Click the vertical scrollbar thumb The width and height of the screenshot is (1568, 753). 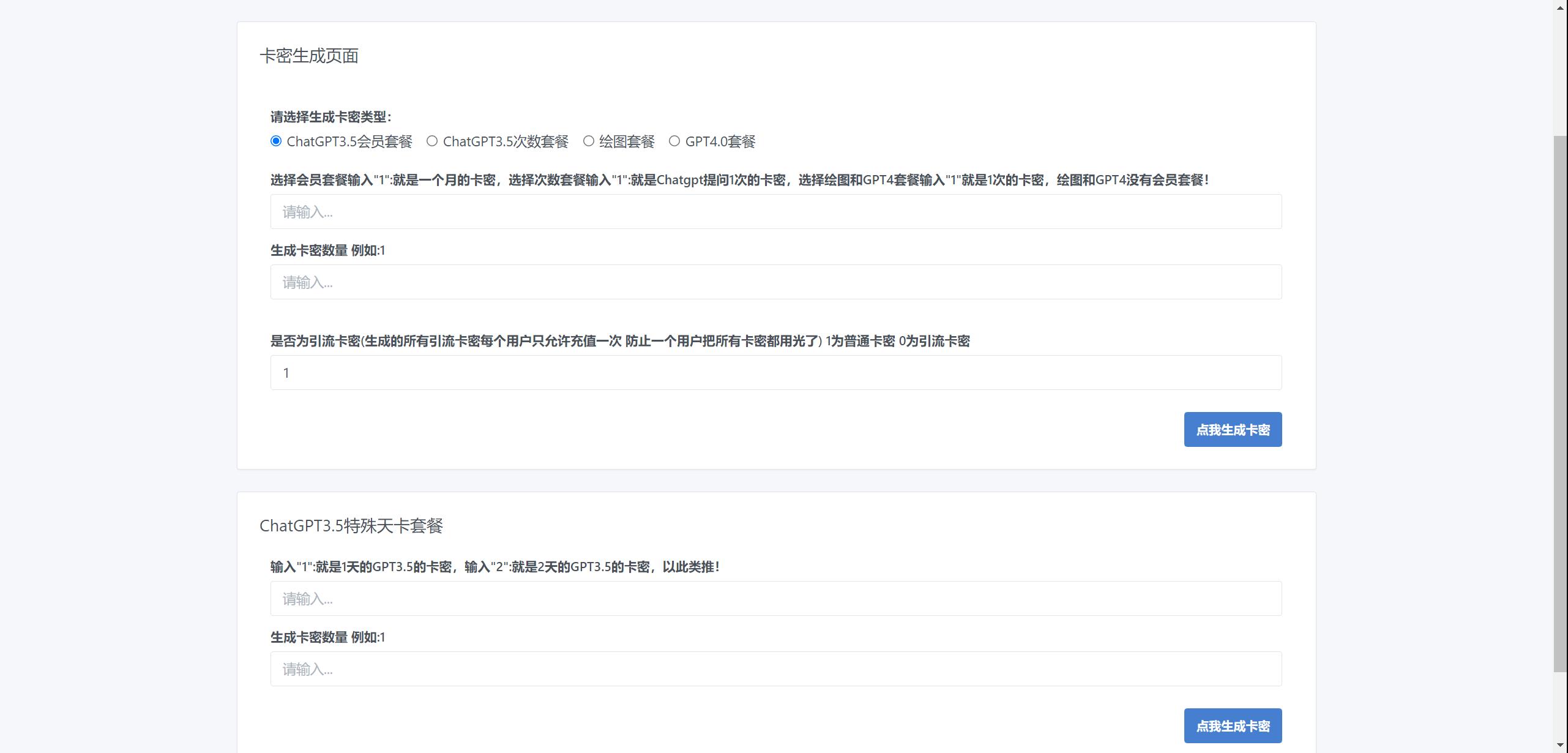point(1561,404)
